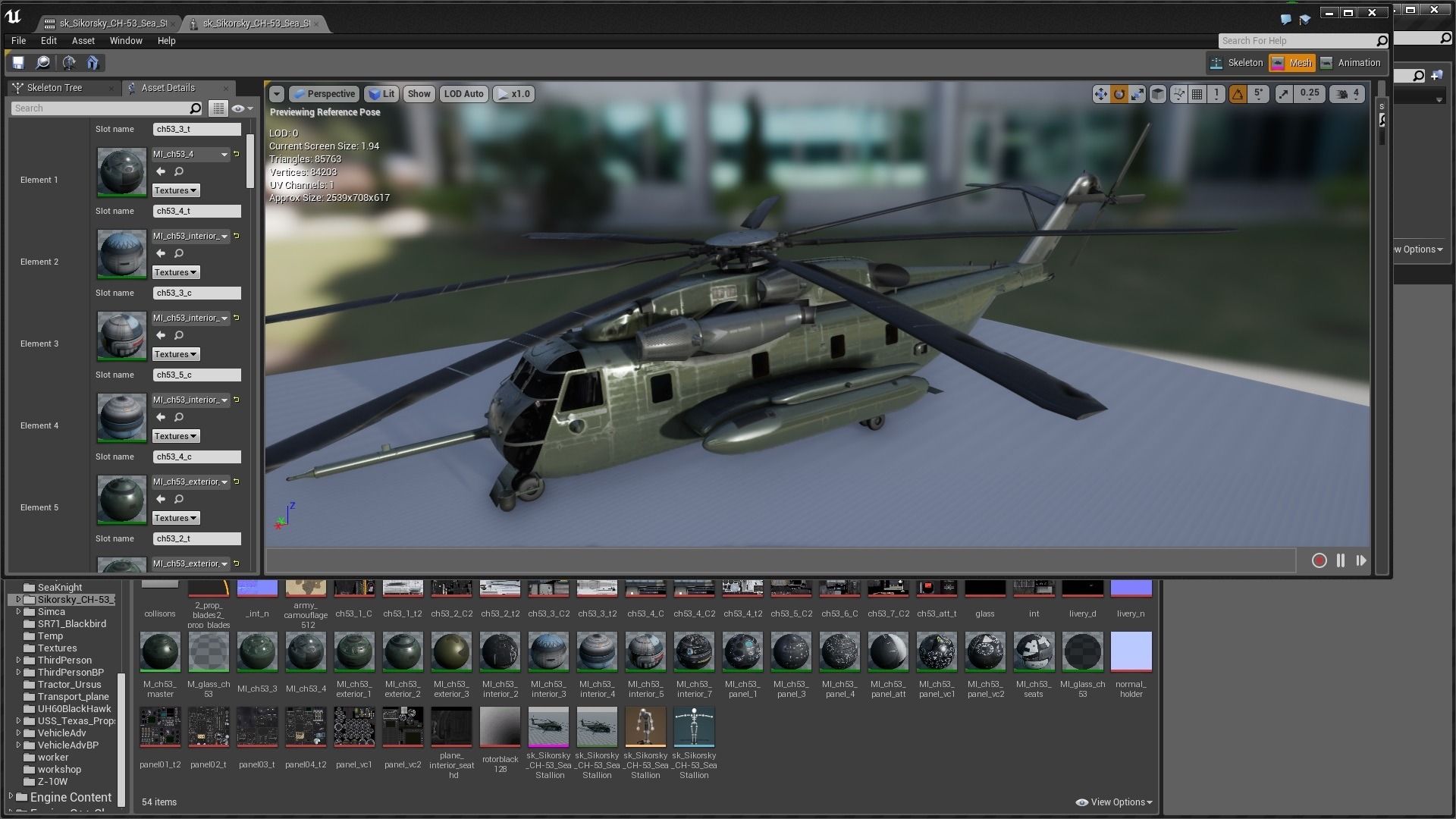Use selected asset arrow for Element 4
1456x819 pixels.
[x=161, y=418]
